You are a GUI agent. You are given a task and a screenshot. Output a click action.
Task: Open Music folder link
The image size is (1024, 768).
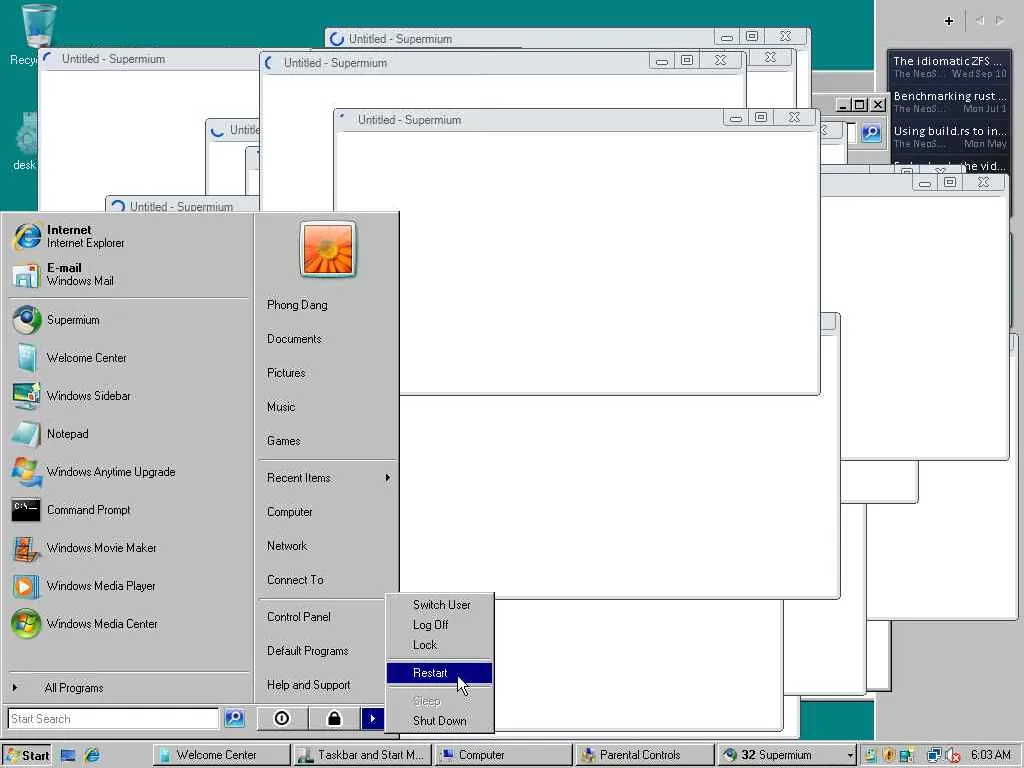click(x=328, y=407)
